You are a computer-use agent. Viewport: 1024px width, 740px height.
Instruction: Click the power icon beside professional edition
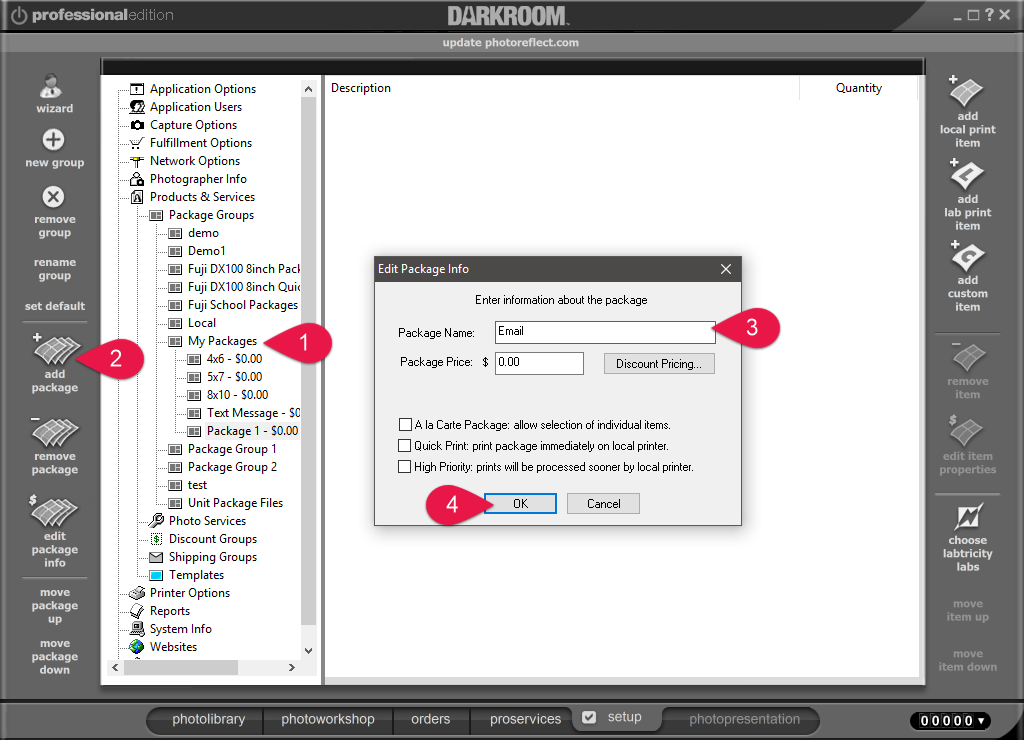pos(19,15)
